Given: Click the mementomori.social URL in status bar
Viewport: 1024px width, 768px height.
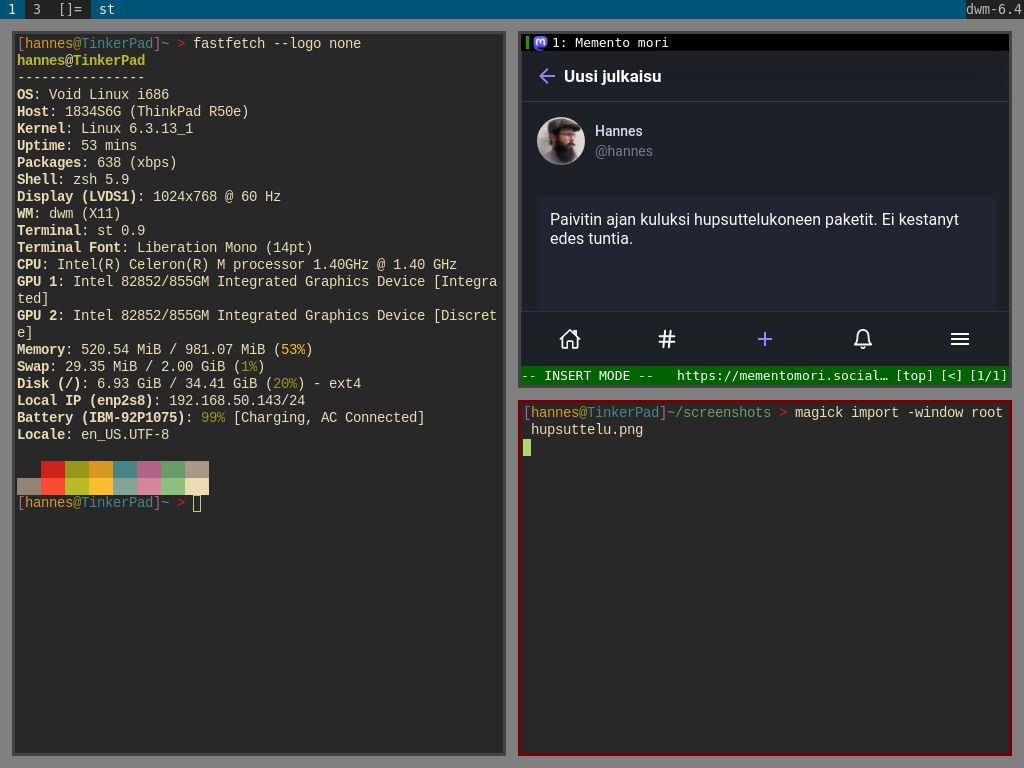Looking at the screenshot, I should [x=781, y=376].
